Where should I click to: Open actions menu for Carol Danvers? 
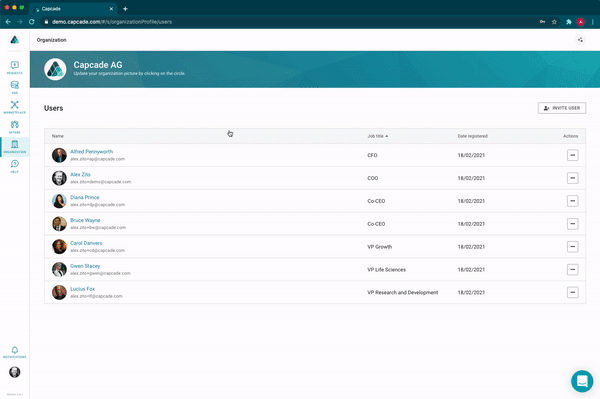tap(572, 247)
